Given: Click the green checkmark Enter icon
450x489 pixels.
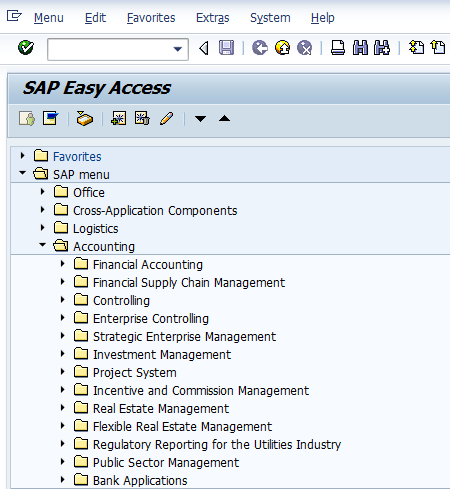Looking at the screenshot, I should [26, 48].
